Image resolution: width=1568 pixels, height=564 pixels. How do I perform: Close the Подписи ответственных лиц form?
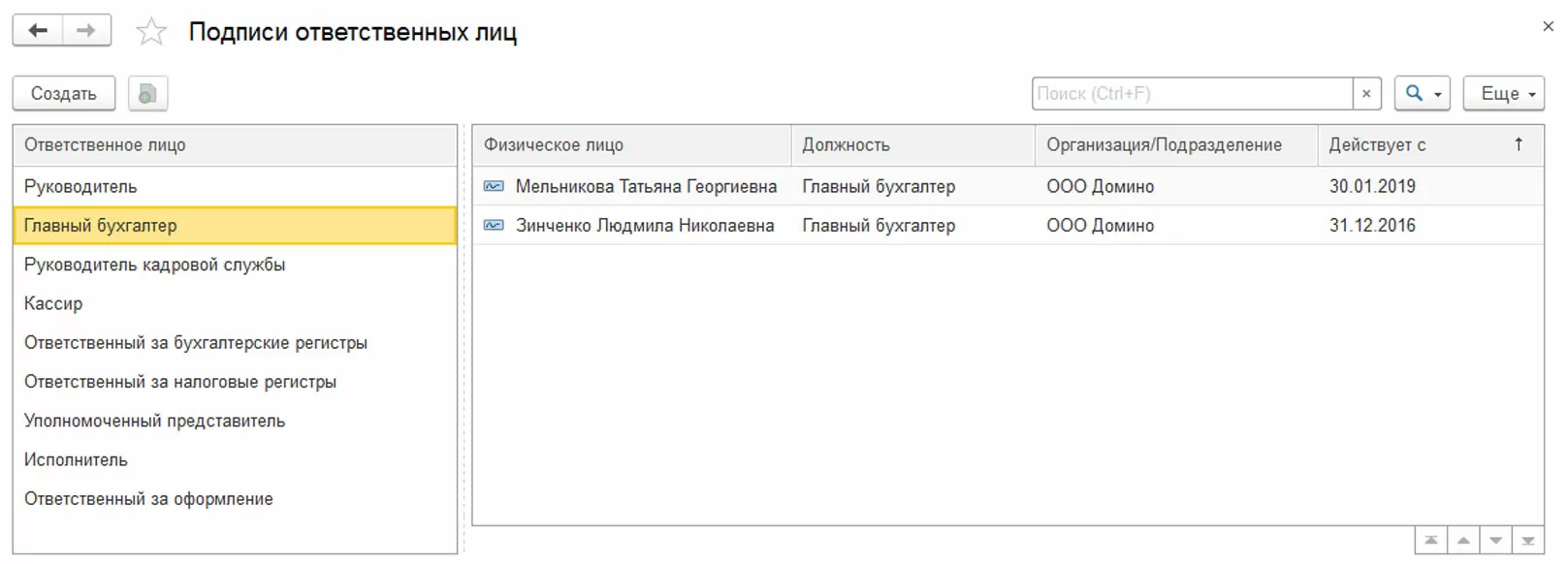tap(1548, 27)
